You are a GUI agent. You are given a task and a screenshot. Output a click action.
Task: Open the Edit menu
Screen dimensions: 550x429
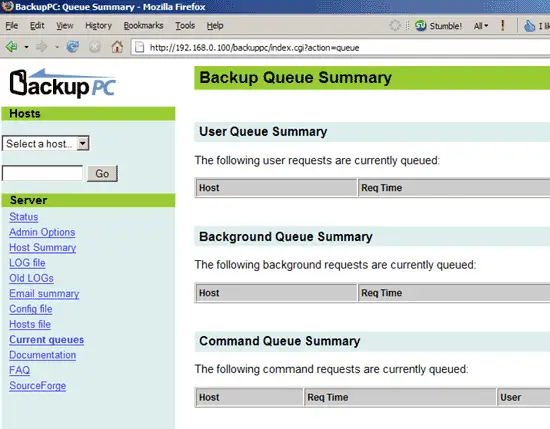click(x=37, y=26)
